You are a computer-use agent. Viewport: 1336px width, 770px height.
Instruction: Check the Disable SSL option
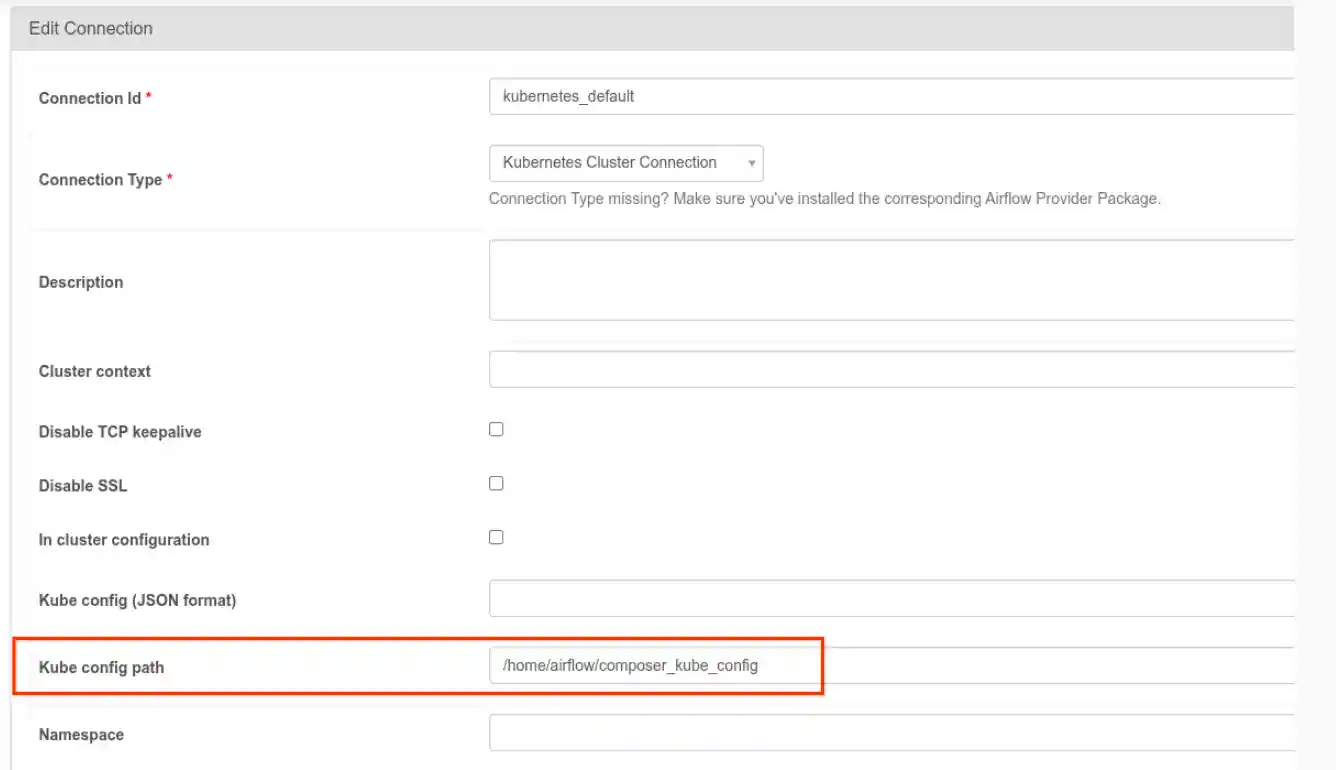pyautogui.click(x=496, y=482)
